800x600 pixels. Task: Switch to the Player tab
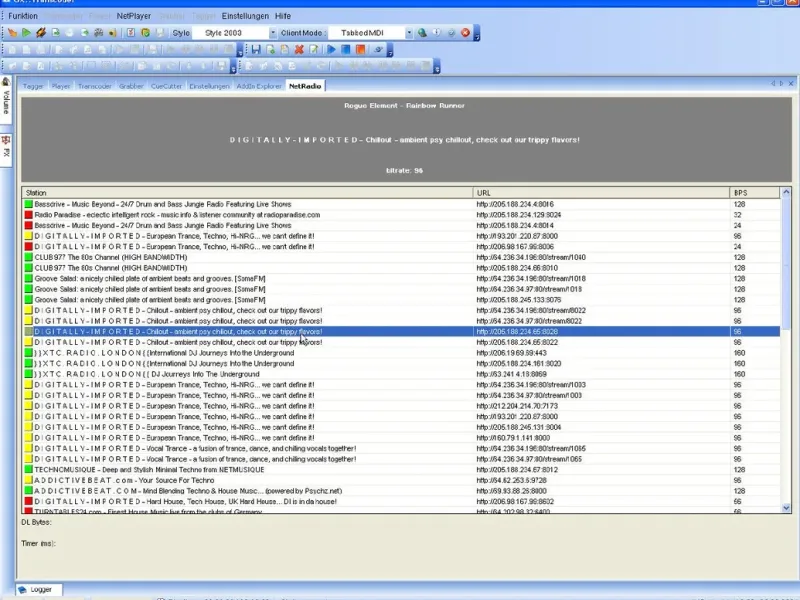61,86
